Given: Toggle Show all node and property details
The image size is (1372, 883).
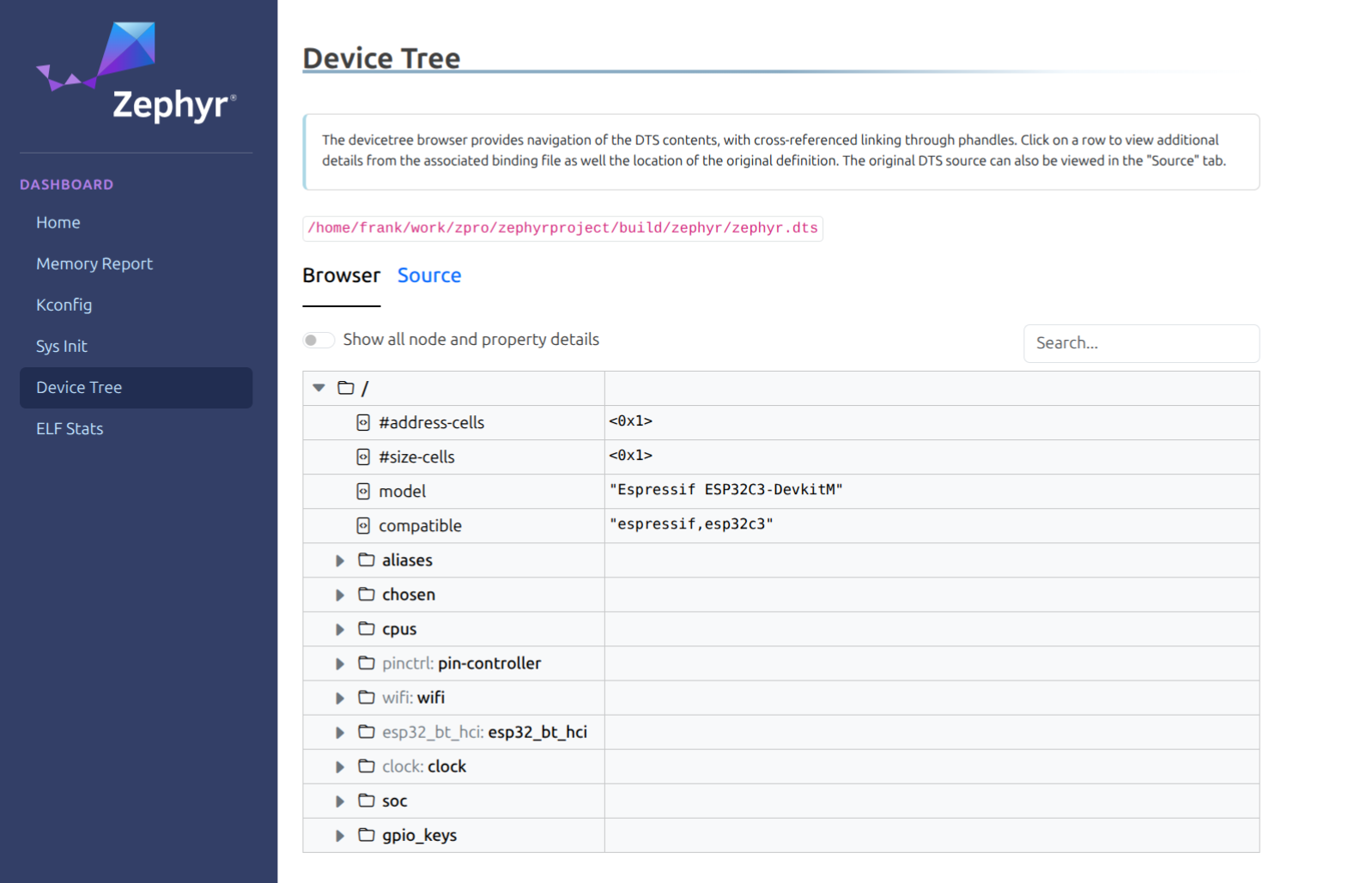Looking at the screenshot, I should coord(319,340).
